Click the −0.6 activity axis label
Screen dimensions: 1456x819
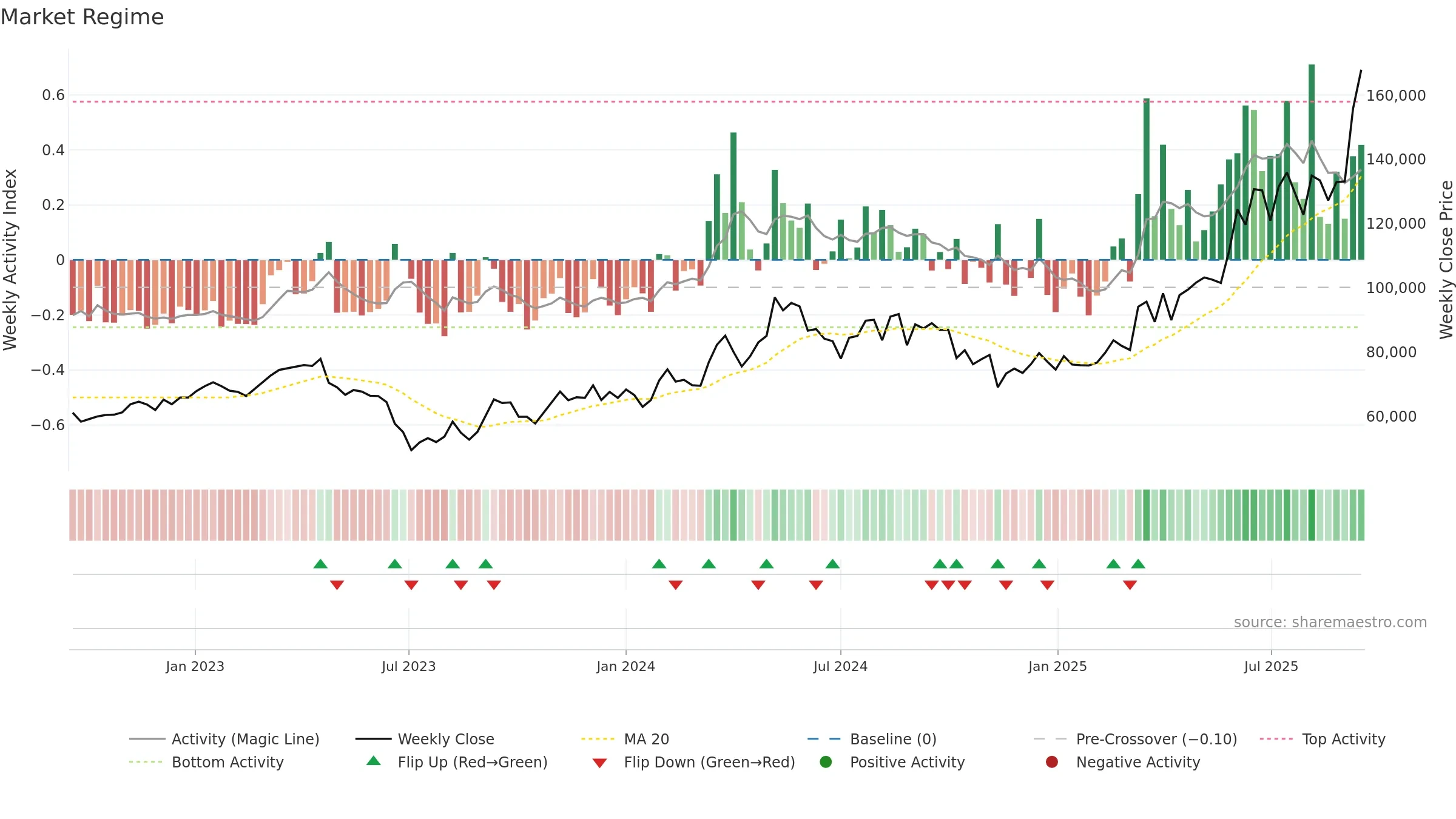click(48, 425)
